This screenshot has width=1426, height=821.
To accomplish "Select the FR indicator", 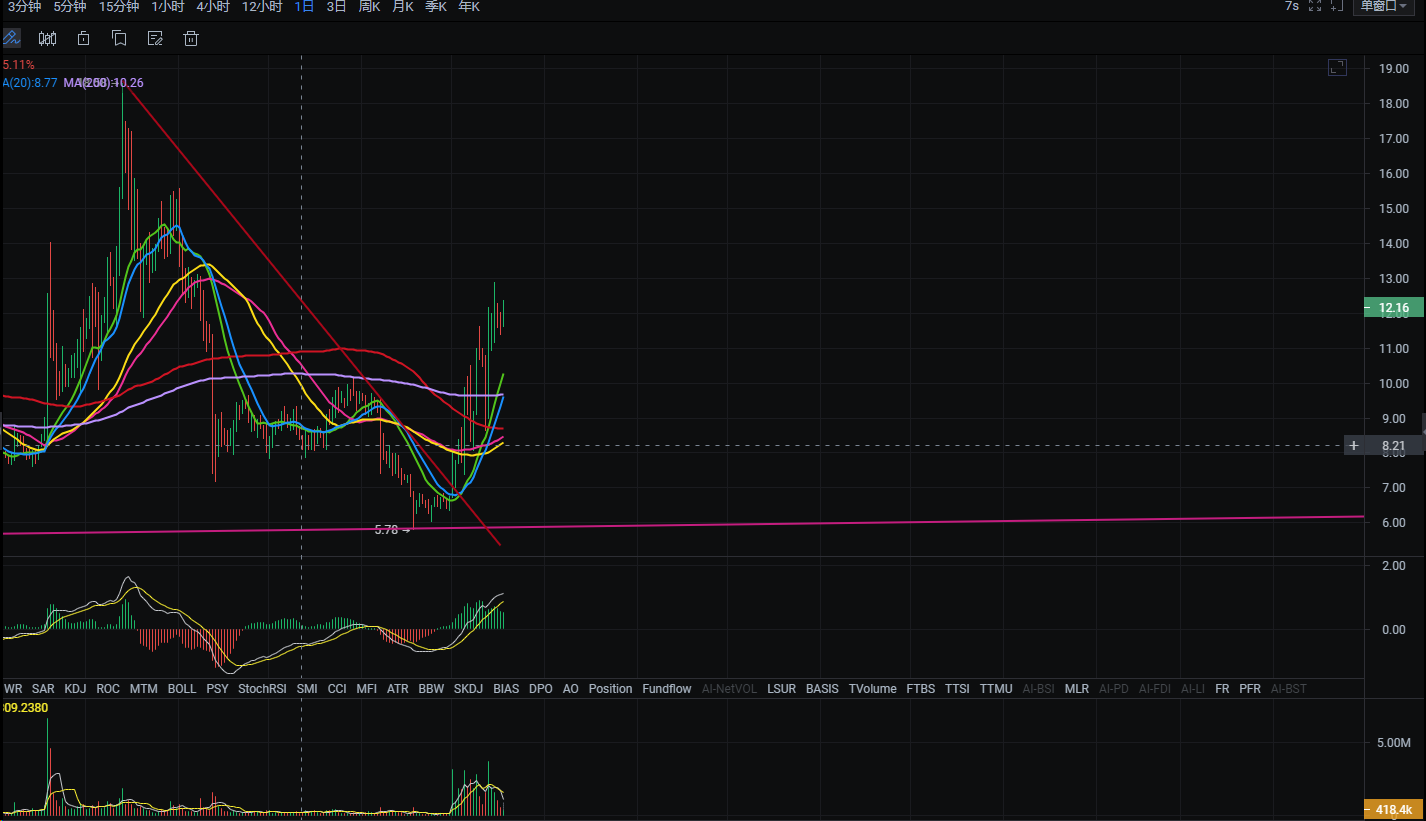I will coord(1222,689).
